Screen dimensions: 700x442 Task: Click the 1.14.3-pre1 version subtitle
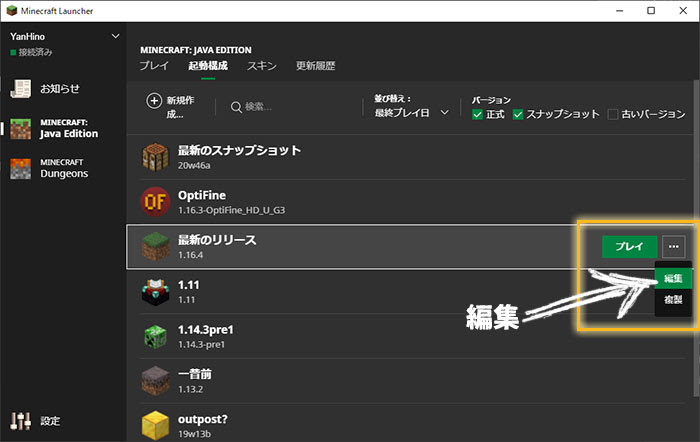pos(201,345)
